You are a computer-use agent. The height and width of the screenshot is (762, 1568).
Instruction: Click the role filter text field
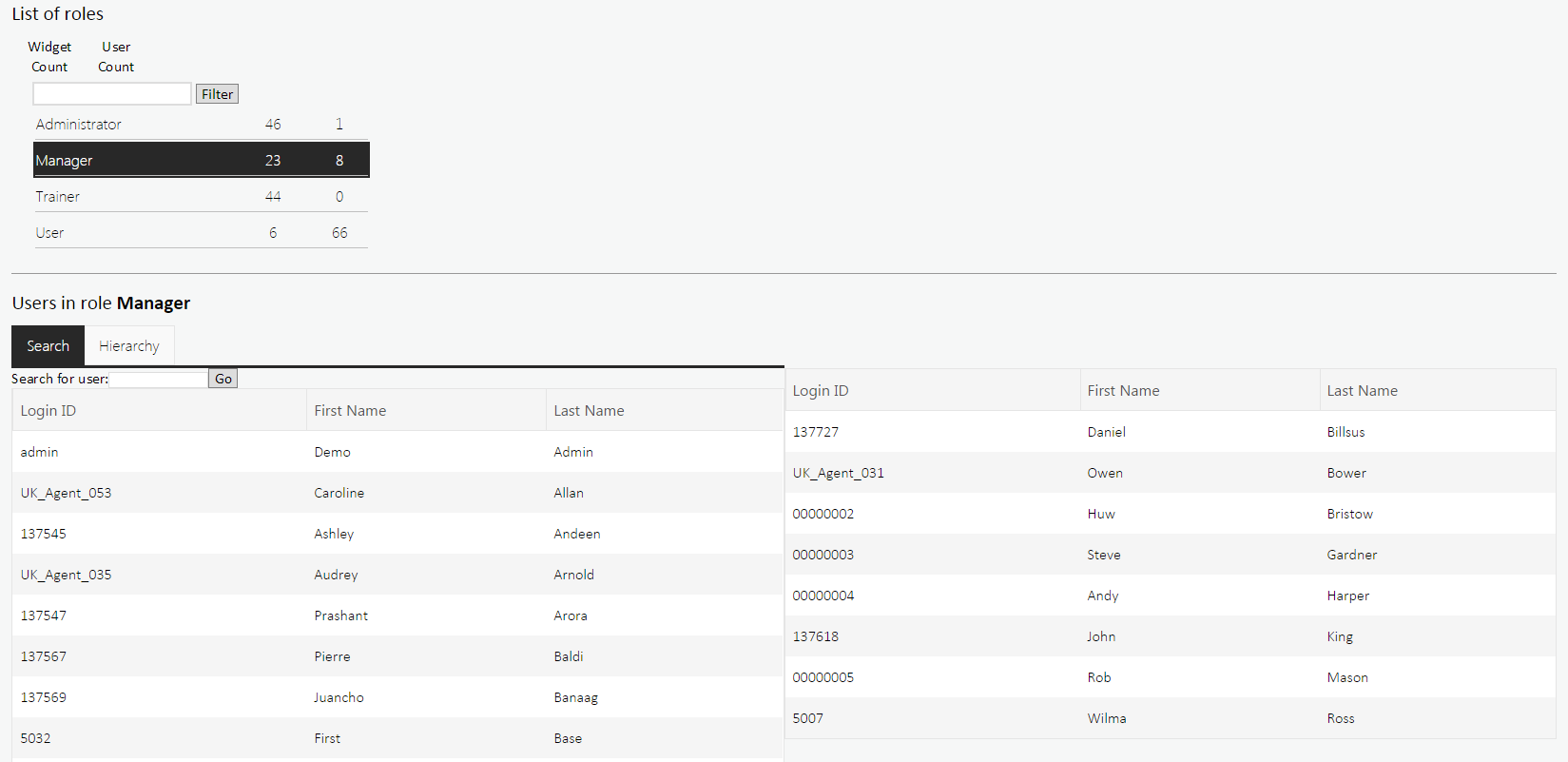[112, 93]
